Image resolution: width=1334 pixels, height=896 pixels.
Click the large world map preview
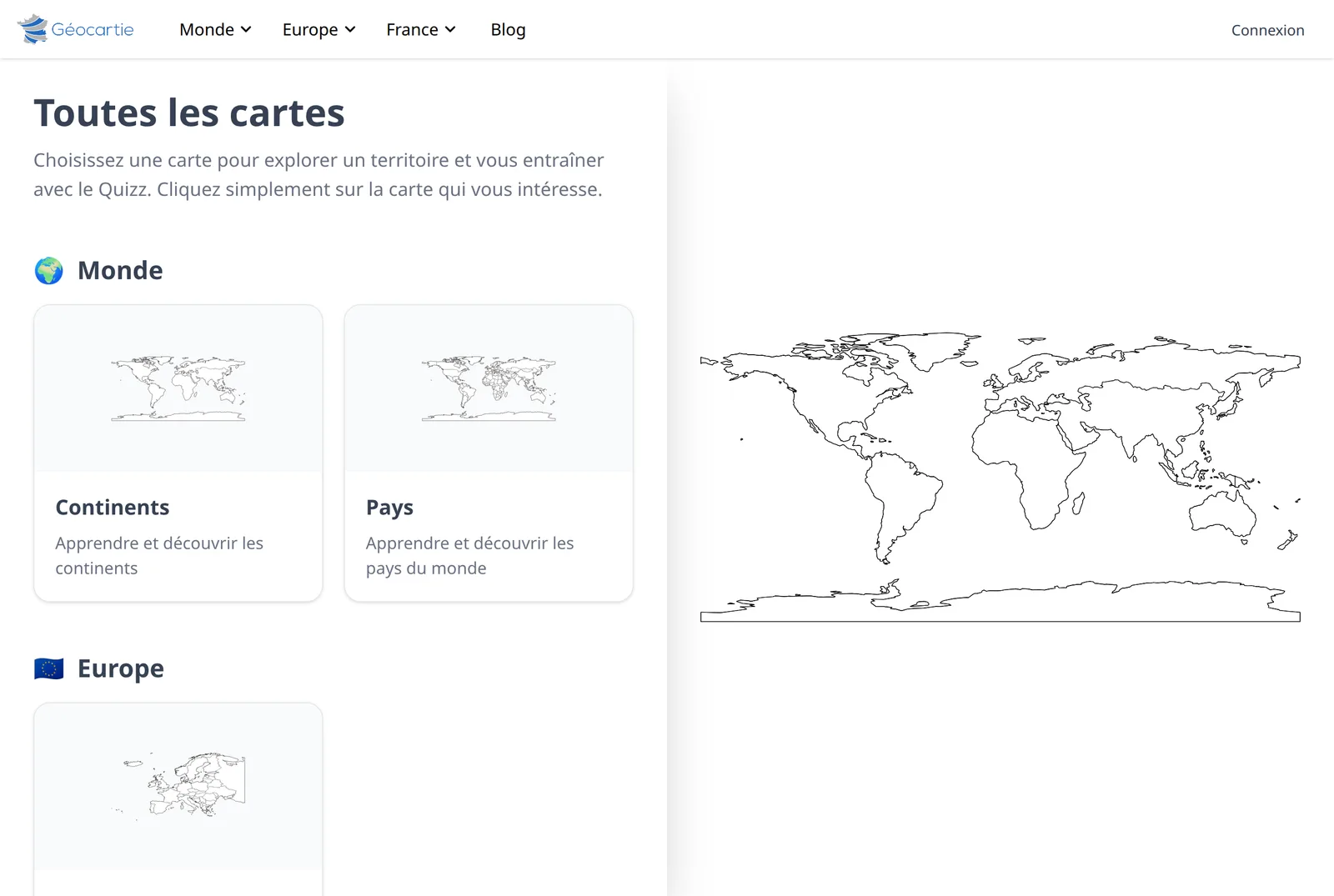[1000, 478]
